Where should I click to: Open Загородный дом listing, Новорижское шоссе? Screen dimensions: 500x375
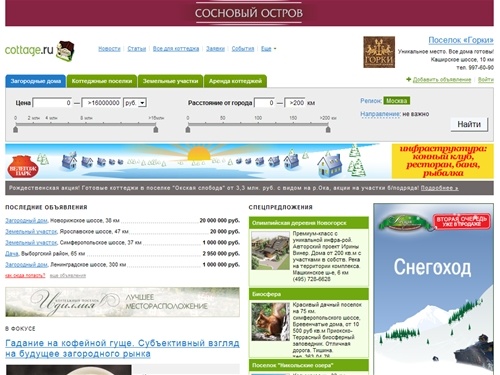click(26, 220)
